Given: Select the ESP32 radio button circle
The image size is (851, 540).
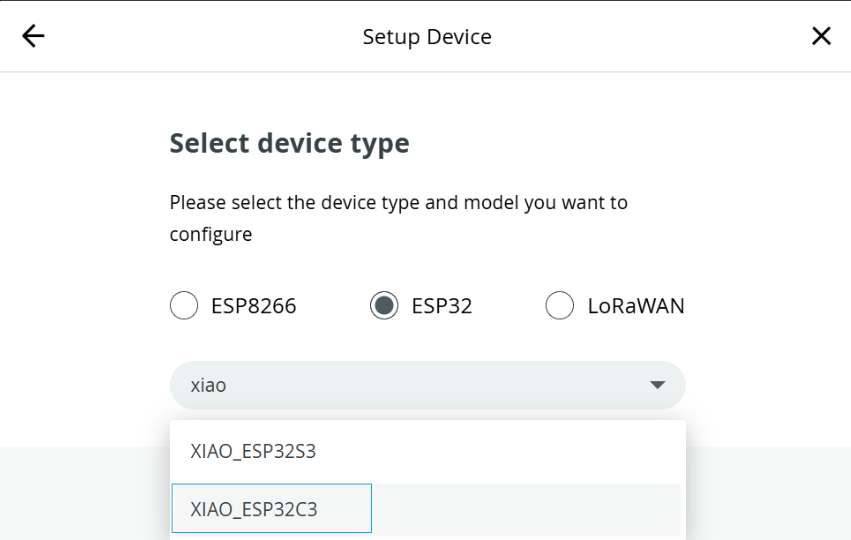Looking at the screenshot, I should tap(384, 305).
